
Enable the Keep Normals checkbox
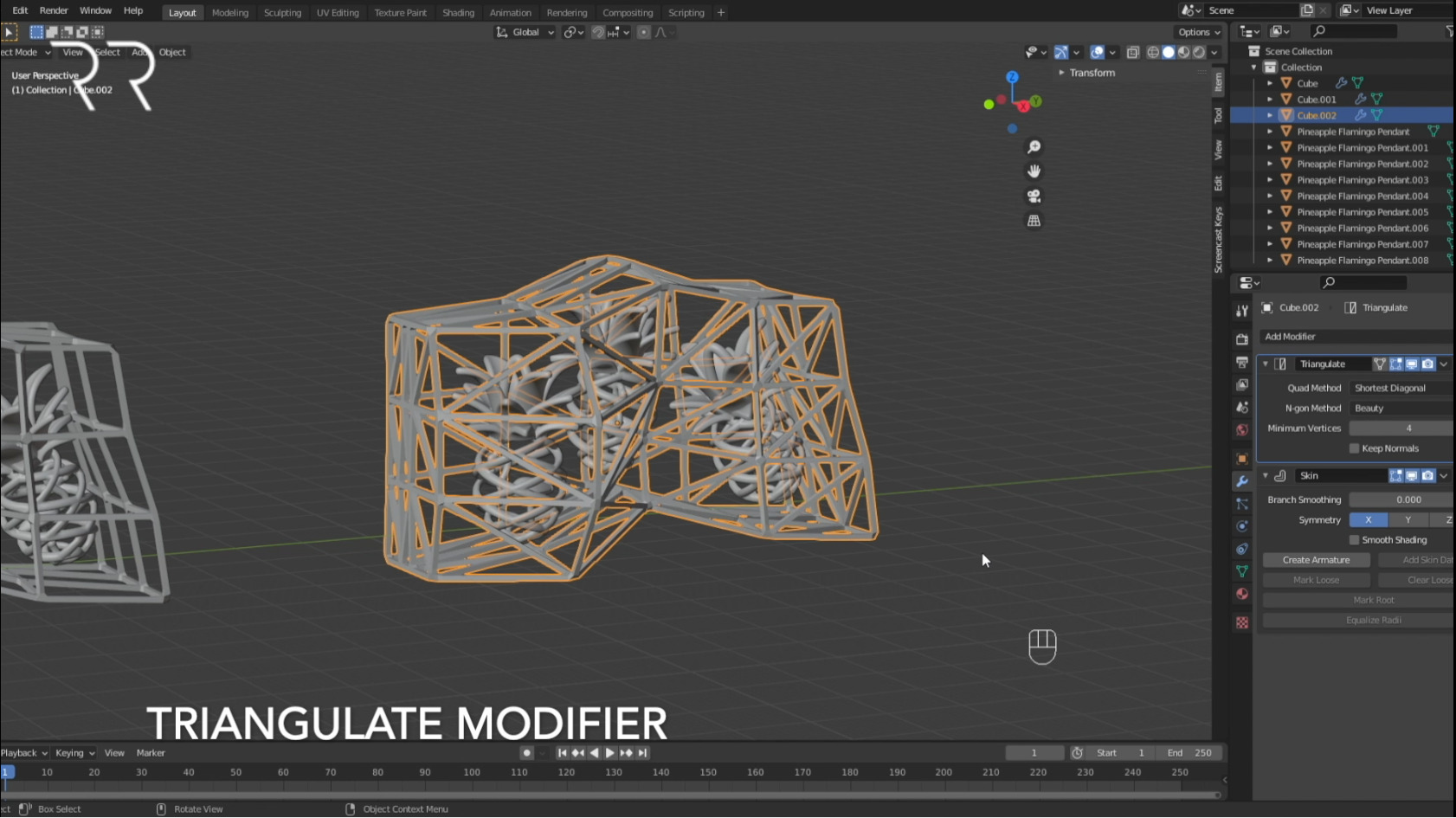click(1355, 448)
